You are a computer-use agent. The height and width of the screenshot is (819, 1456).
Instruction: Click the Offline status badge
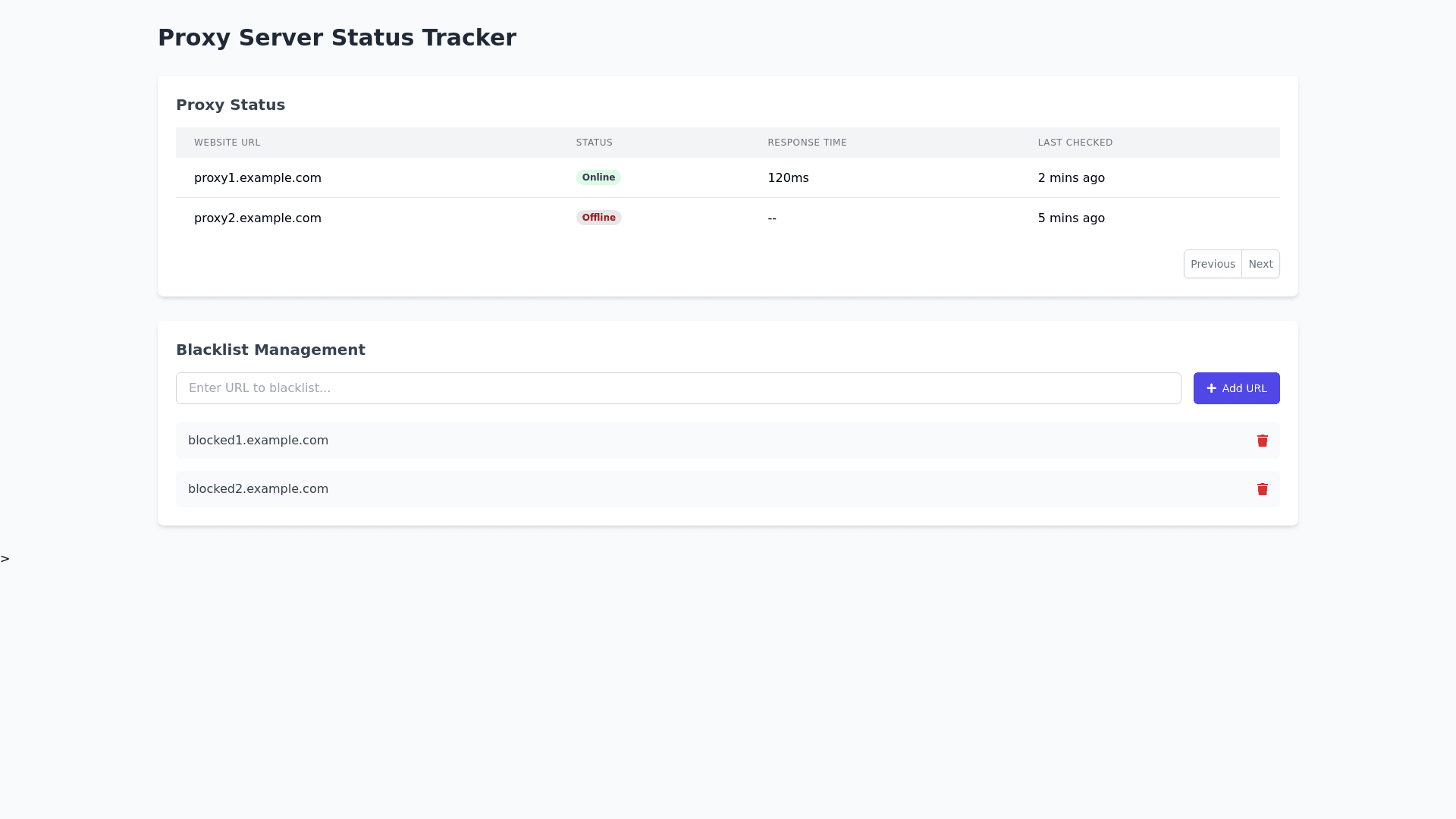click(598, 218)
